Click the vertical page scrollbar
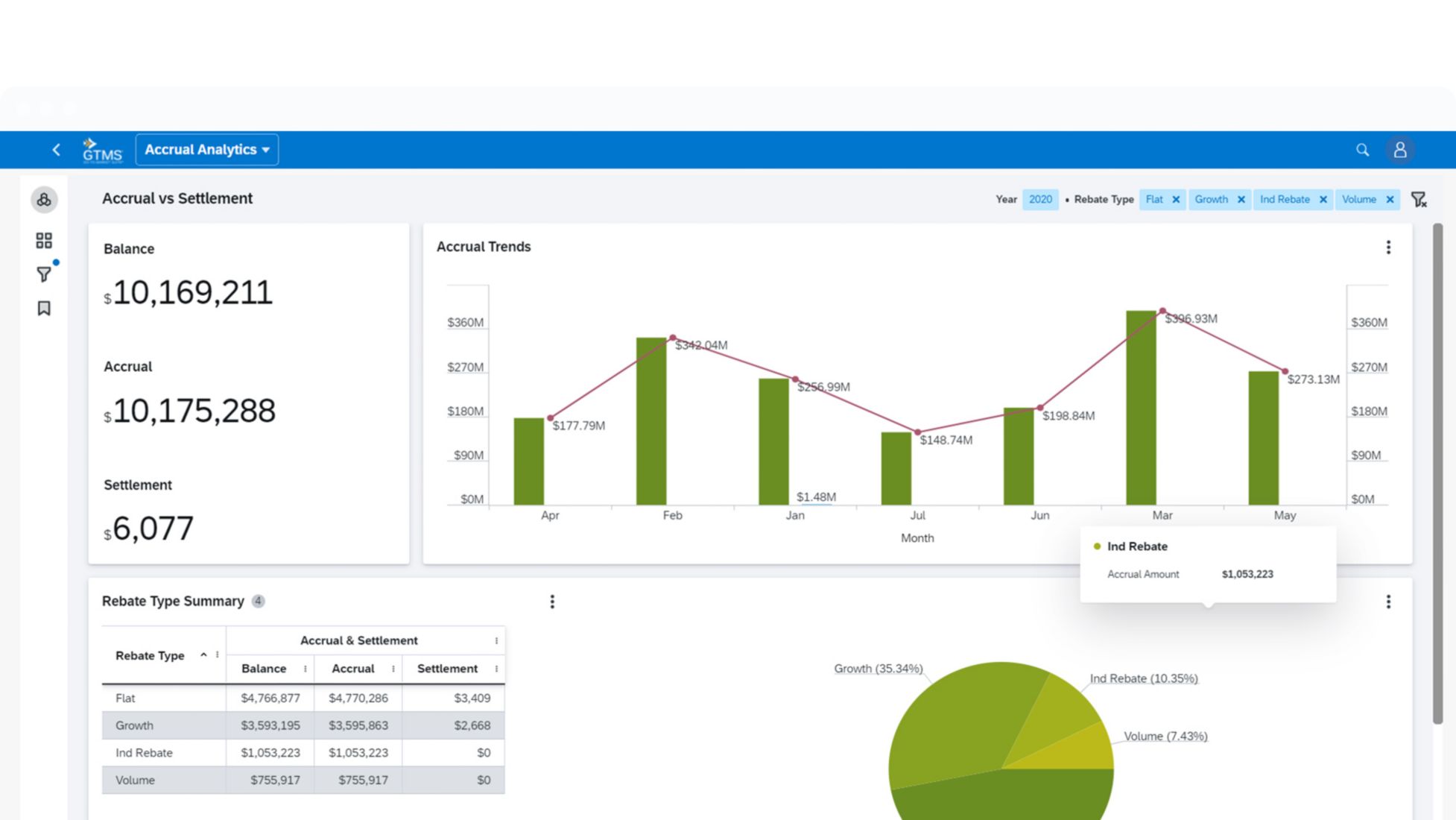The height and width of the screenshot is (820, 1456). tap(1437, 473)
